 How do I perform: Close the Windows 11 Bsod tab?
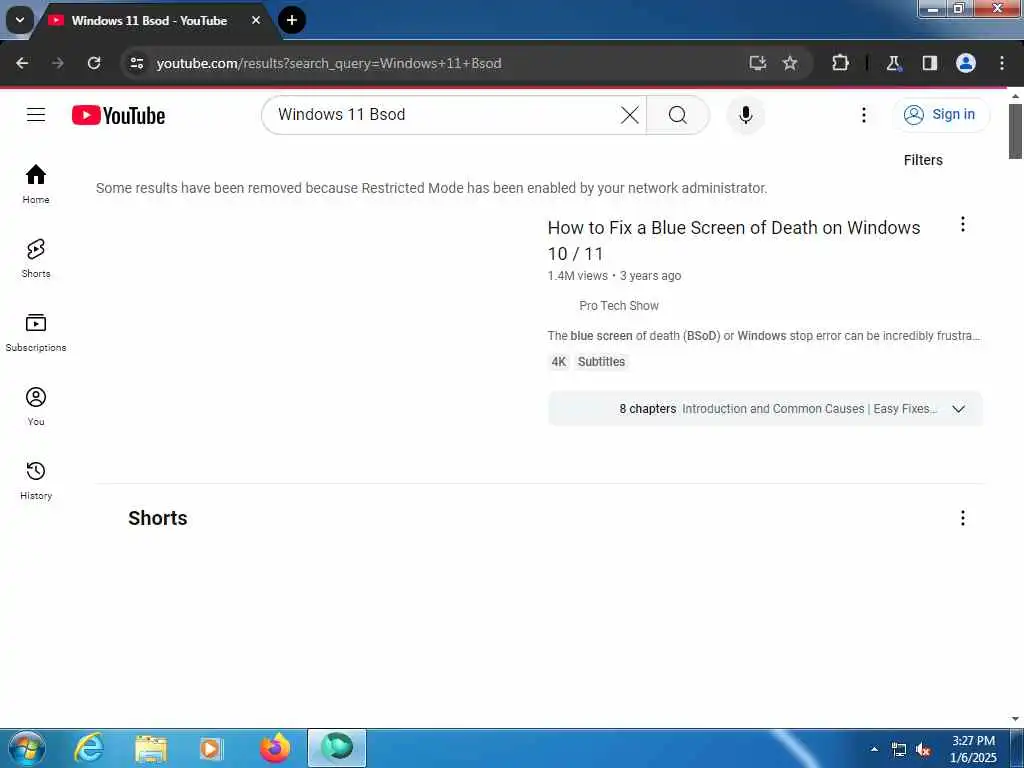coord(256,20)
